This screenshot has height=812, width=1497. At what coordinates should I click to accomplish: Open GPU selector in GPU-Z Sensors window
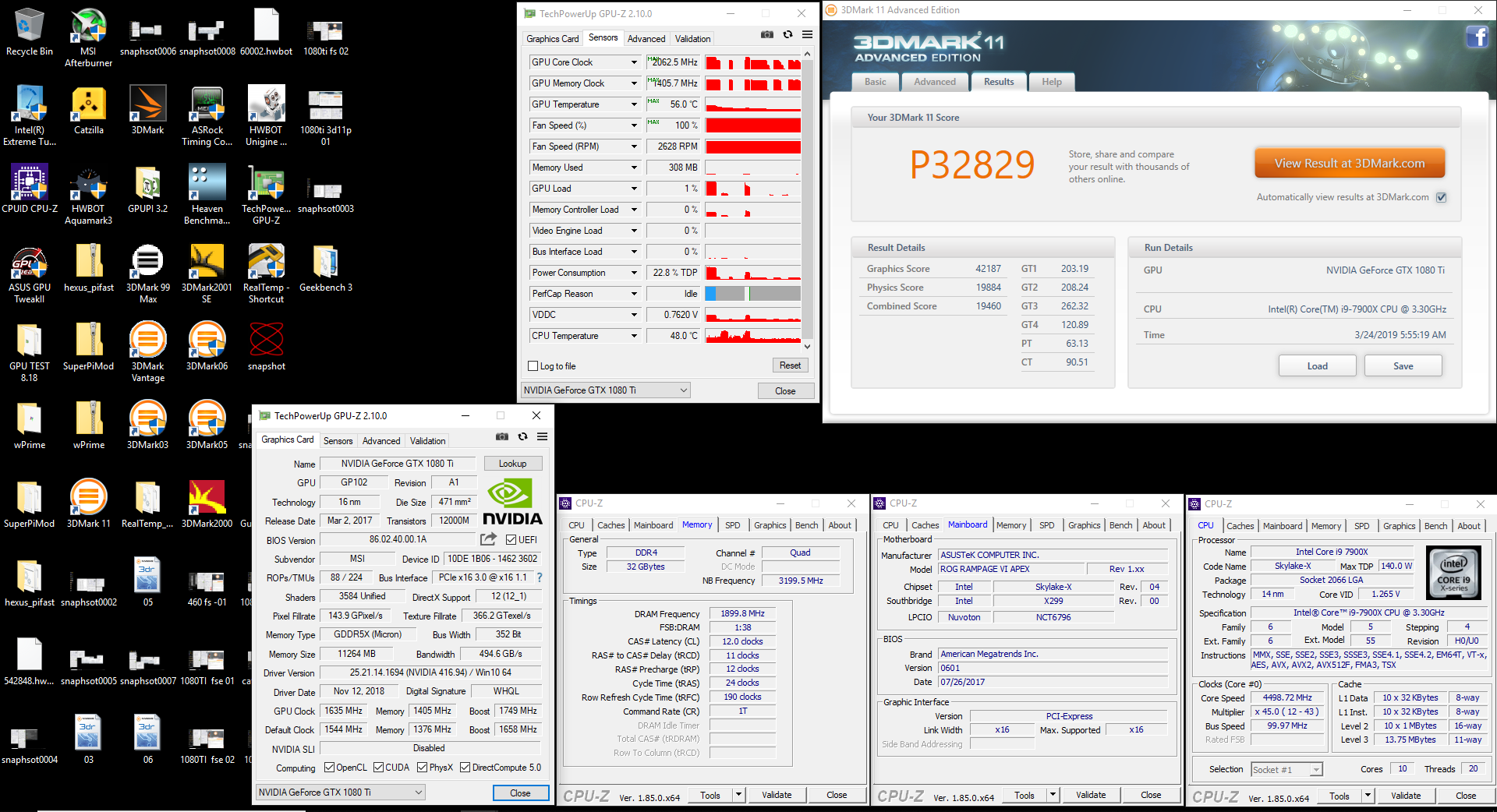click(x=606, y=390)
